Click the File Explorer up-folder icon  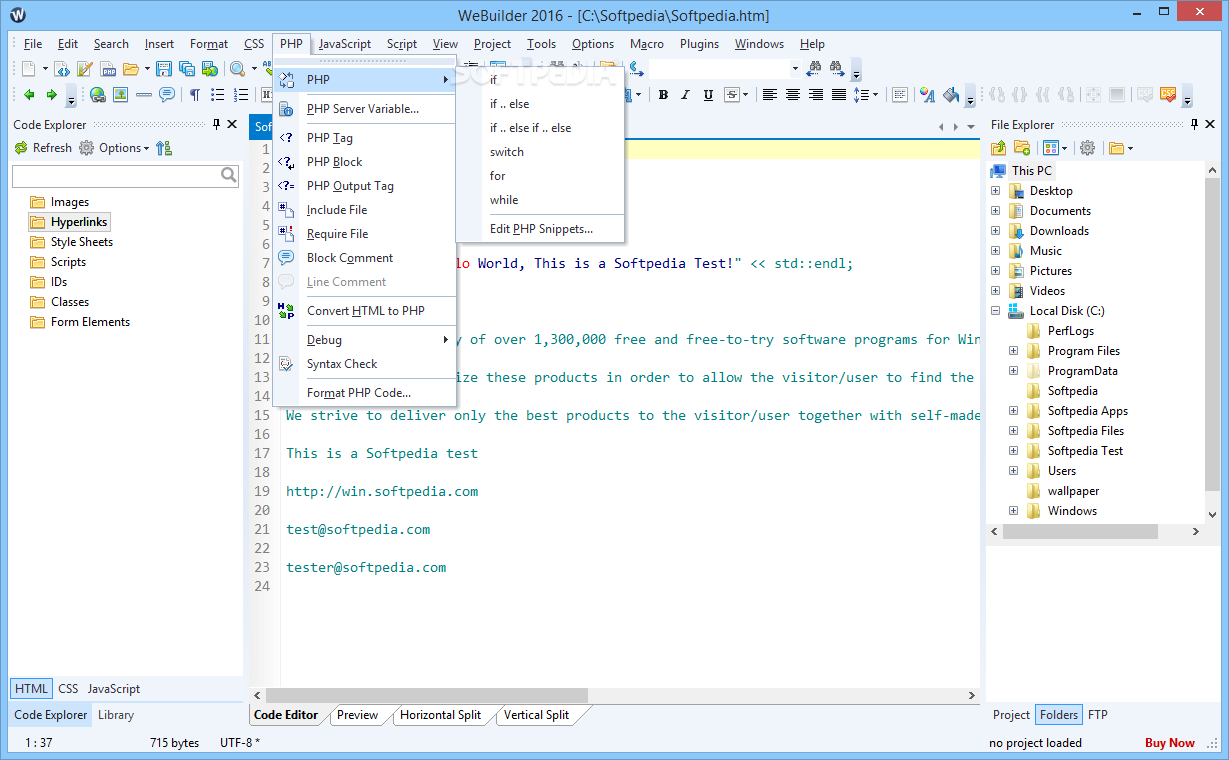pos(998,148)
